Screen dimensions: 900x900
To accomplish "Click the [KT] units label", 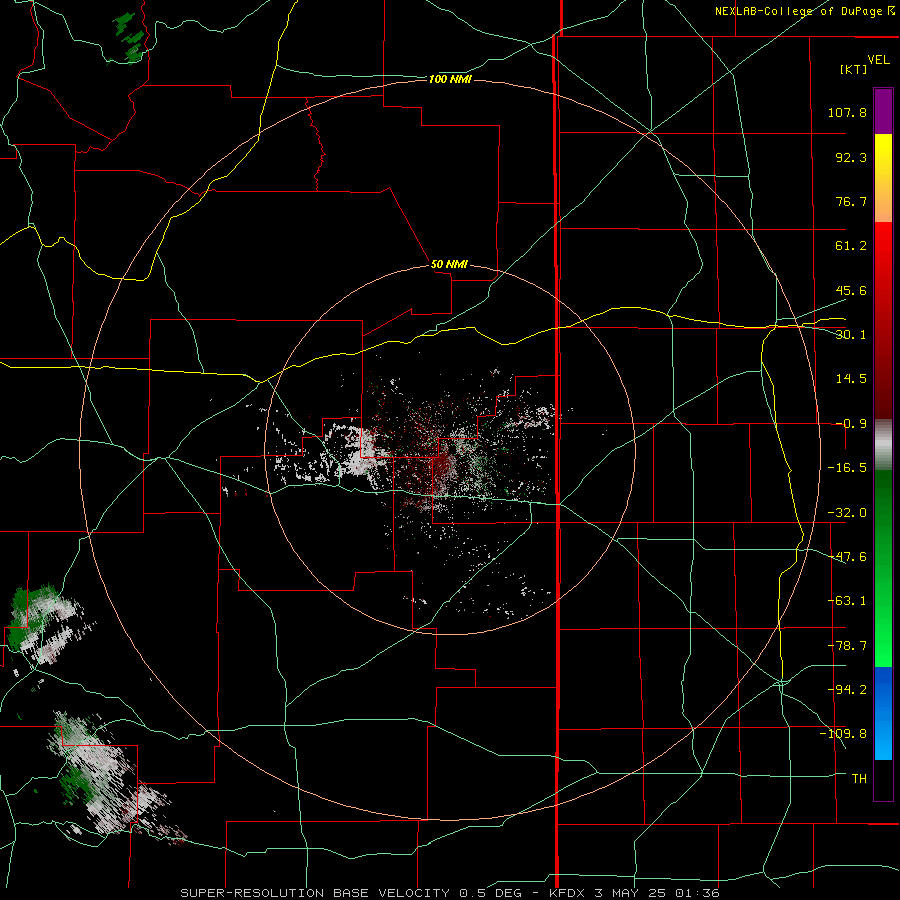I will [854, 69].
